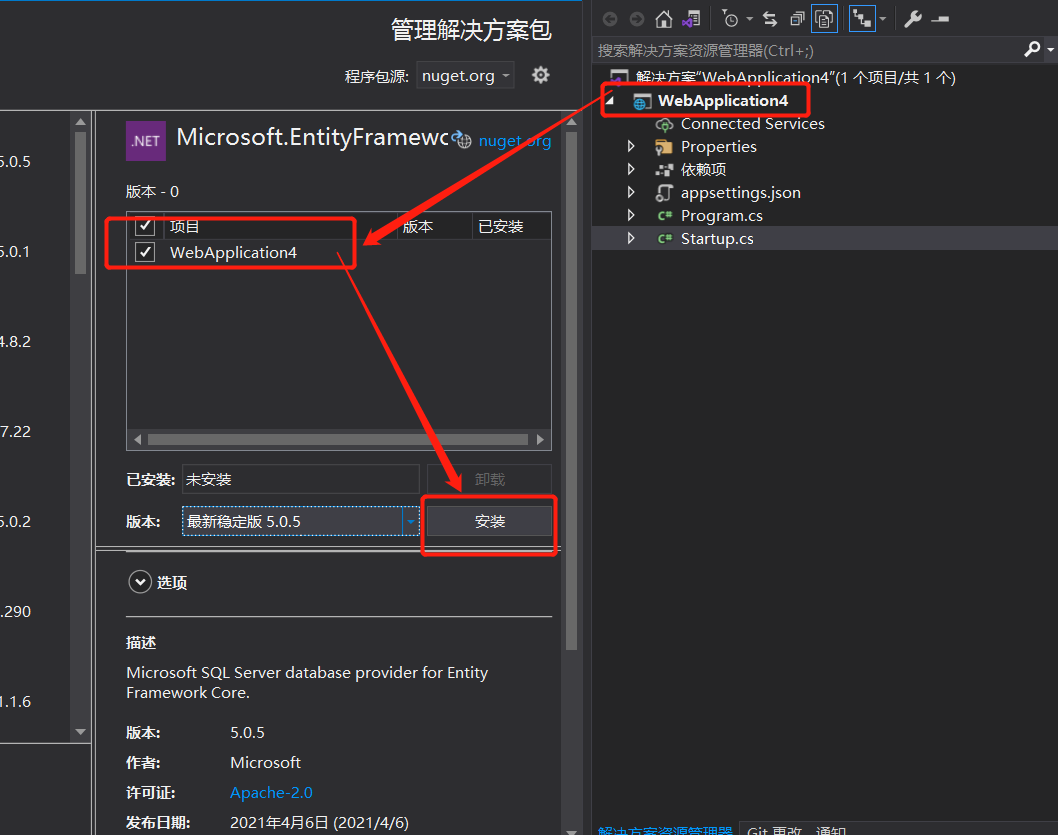Toggle the show all files icon
Image resolution: width=1058 pixels, height=835 pixels.
pos(825,19)
